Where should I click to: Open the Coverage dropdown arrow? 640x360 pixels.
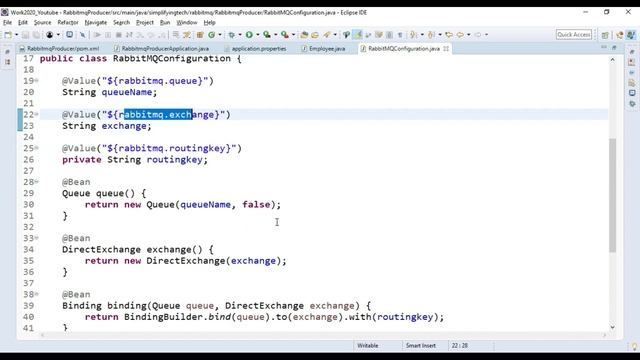(x=276, y=35)
